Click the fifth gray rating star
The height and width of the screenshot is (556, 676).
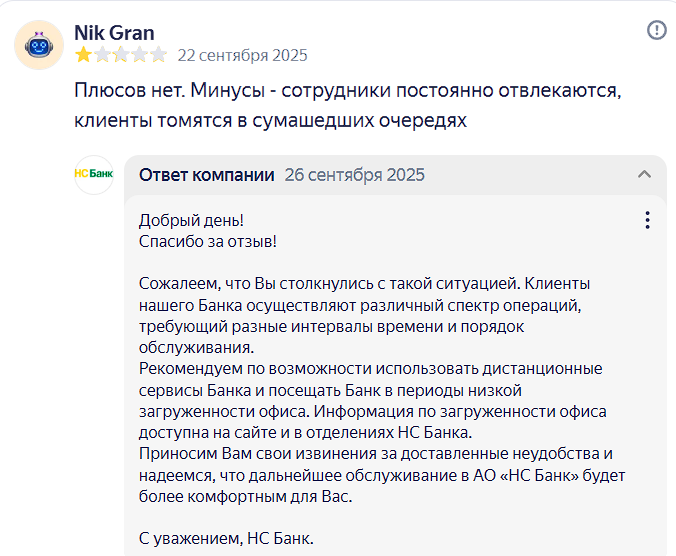(159, 55)
